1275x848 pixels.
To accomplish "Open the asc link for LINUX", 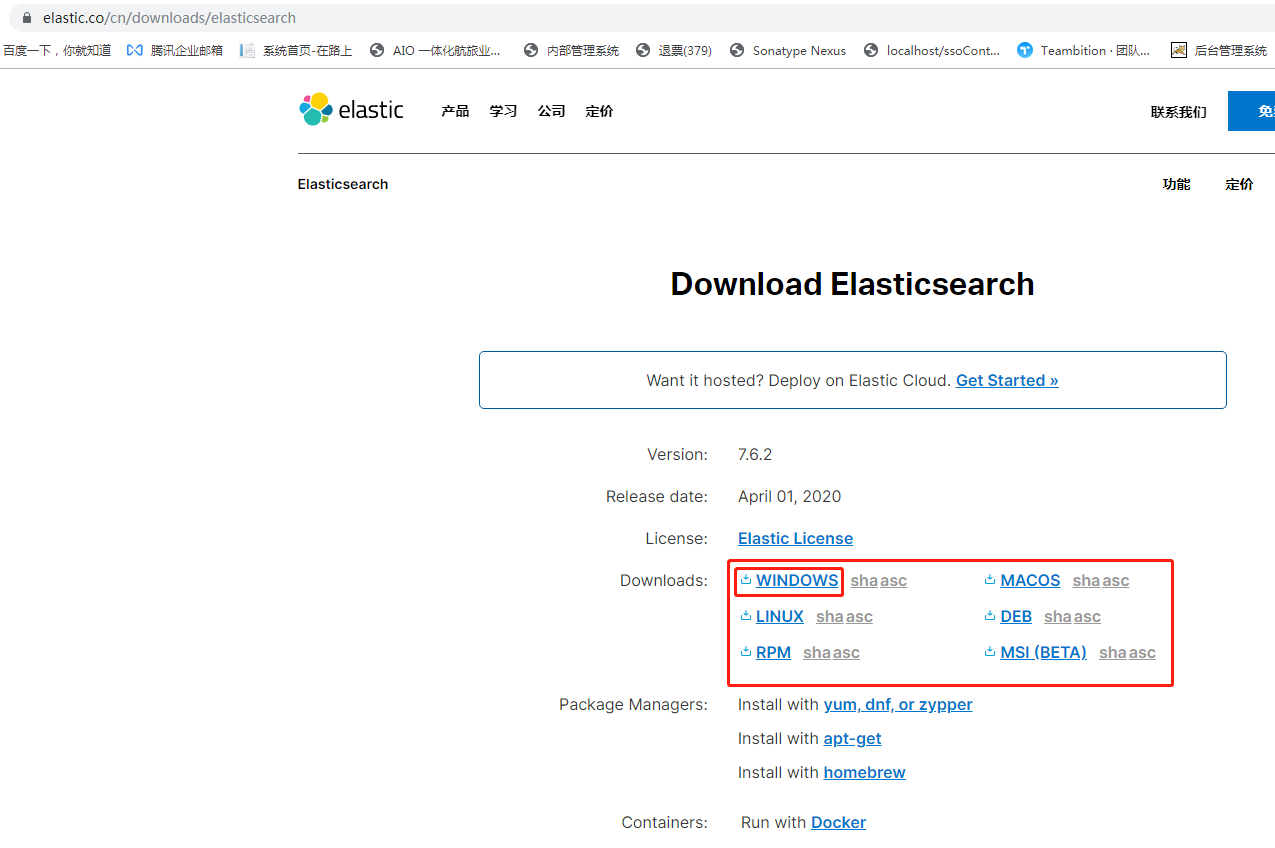I will click(x=859, y=616).
